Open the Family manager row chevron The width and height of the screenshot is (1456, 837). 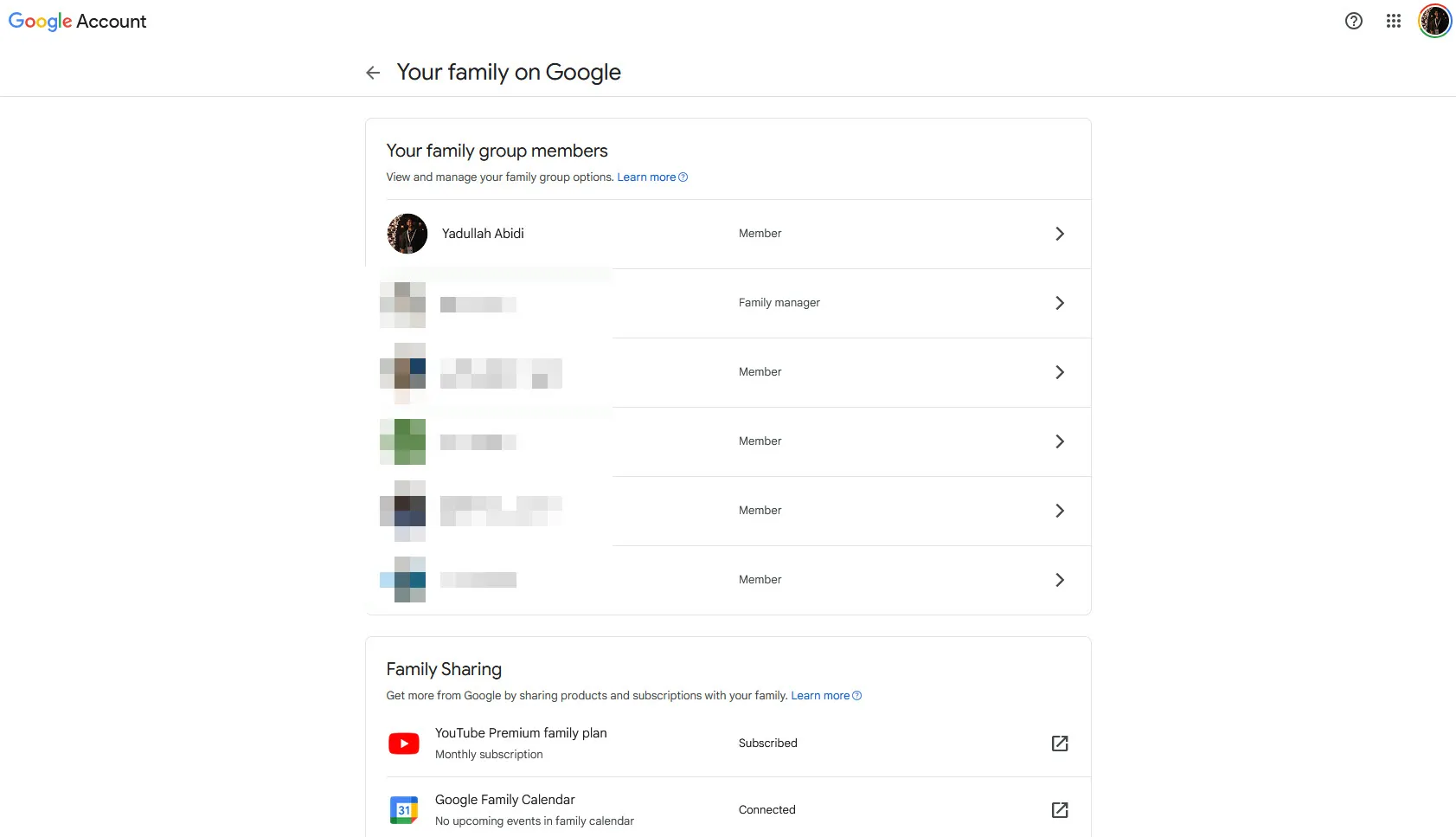(x=1060, y=302)
